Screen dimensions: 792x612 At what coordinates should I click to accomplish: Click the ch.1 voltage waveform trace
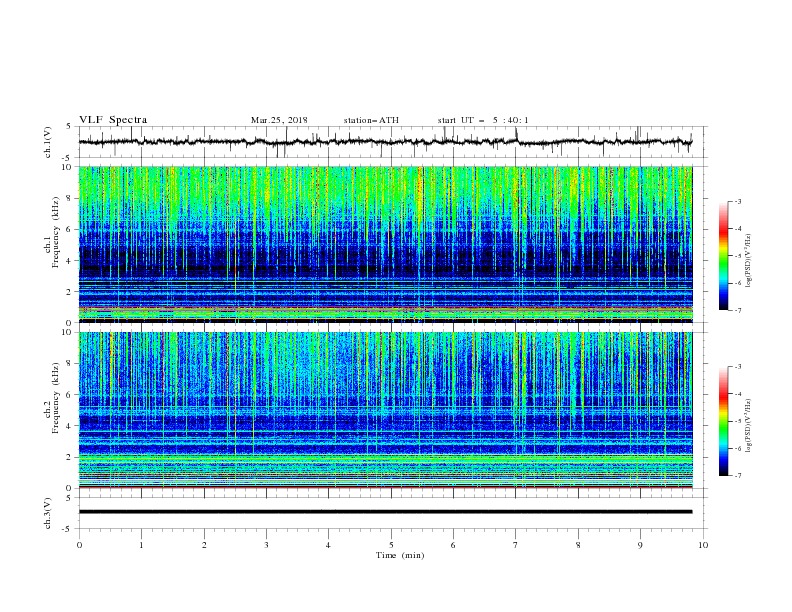pos(385,142)
